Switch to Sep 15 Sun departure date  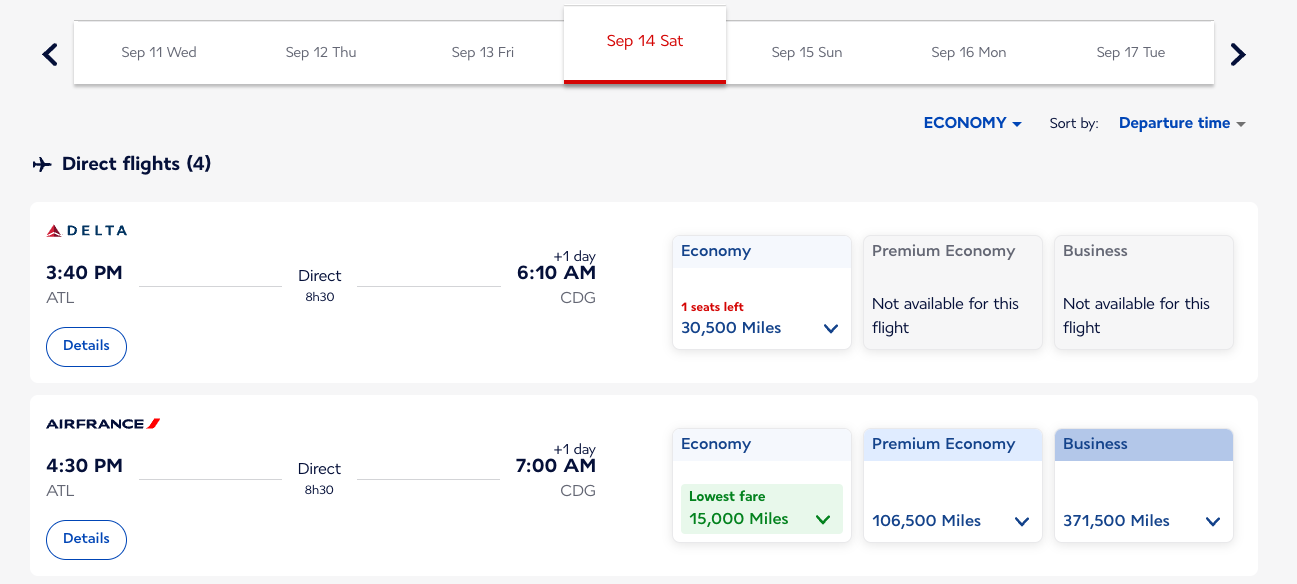point(806,51)
